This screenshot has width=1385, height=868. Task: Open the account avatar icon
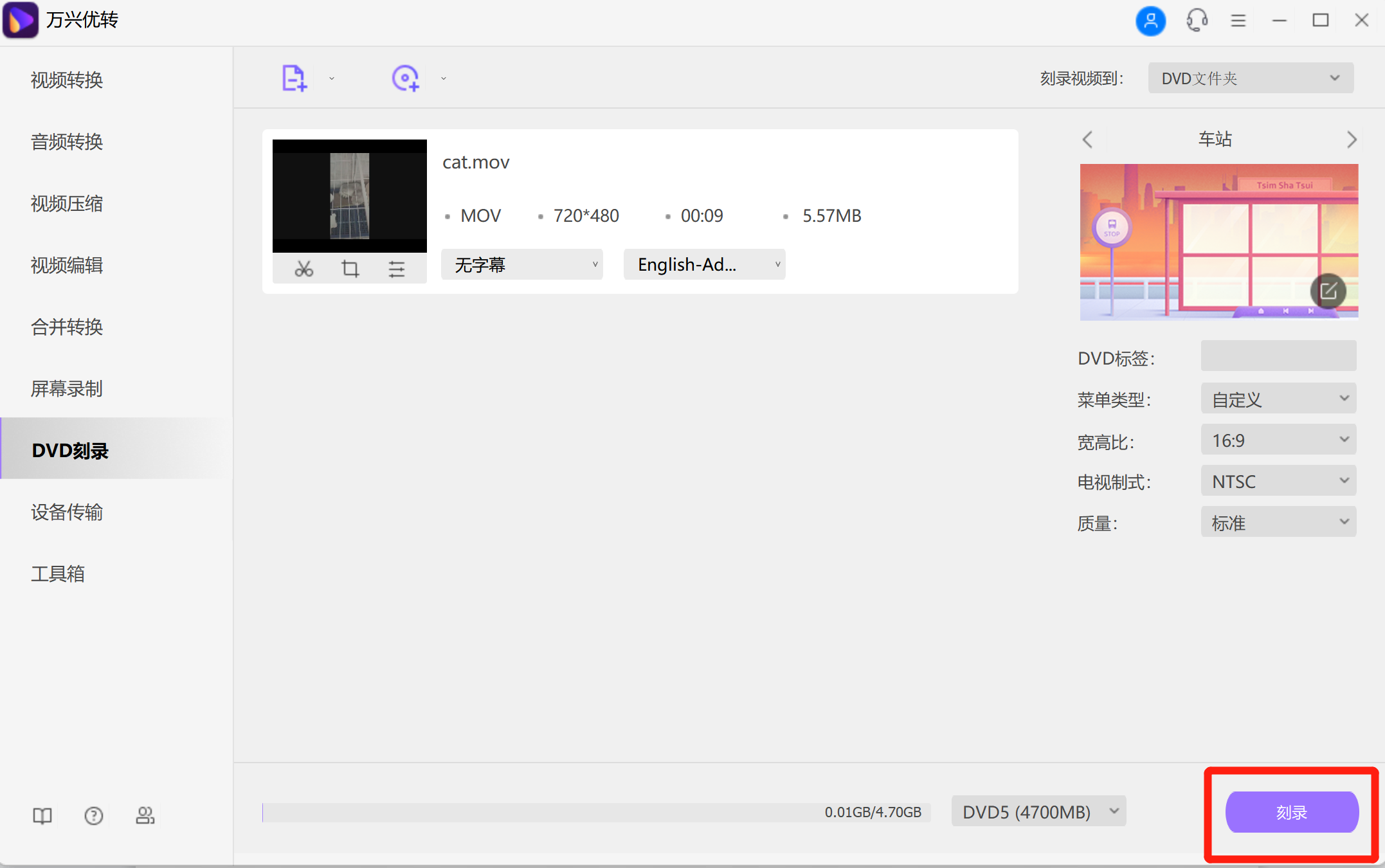pos(1151,20)
